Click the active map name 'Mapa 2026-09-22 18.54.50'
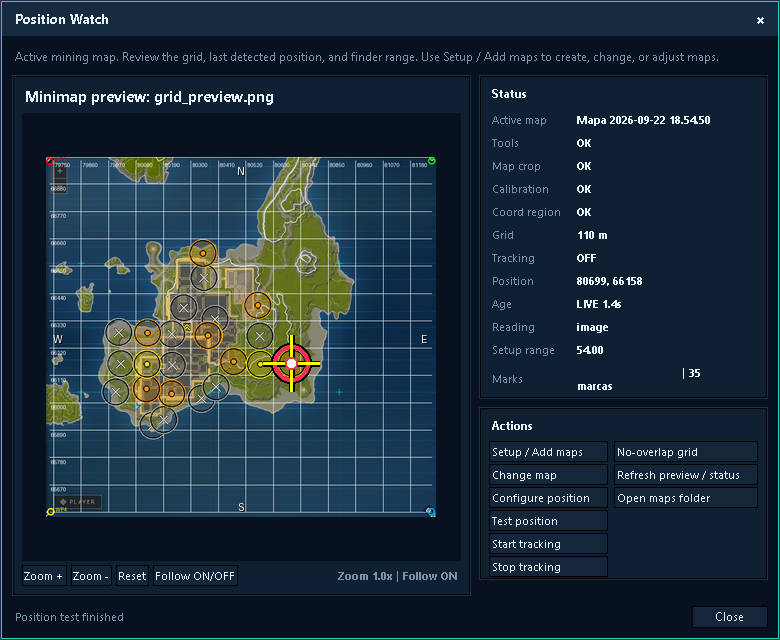This screenshot has height=640, width=780. click(643, 120)
